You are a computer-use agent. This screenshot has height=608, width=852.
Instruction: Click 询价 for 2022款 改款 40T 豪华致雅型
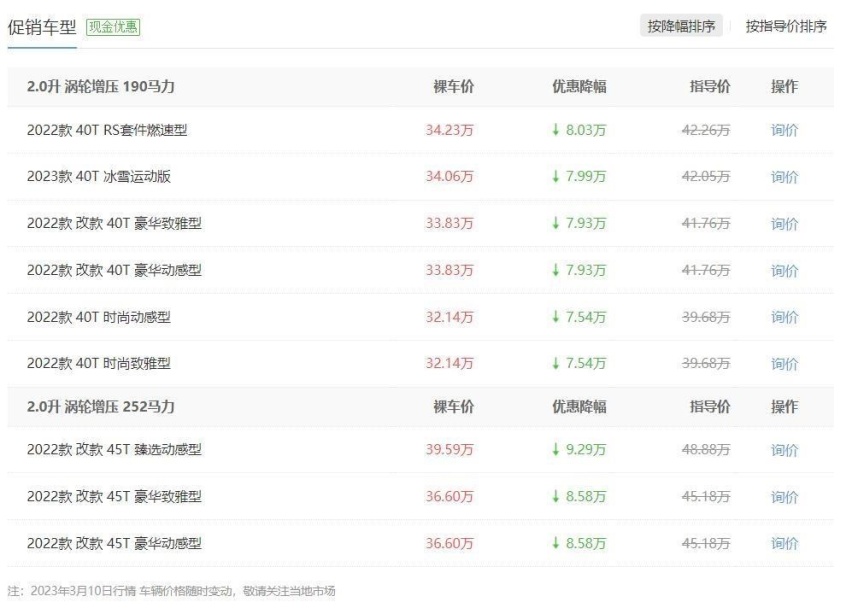784,224
